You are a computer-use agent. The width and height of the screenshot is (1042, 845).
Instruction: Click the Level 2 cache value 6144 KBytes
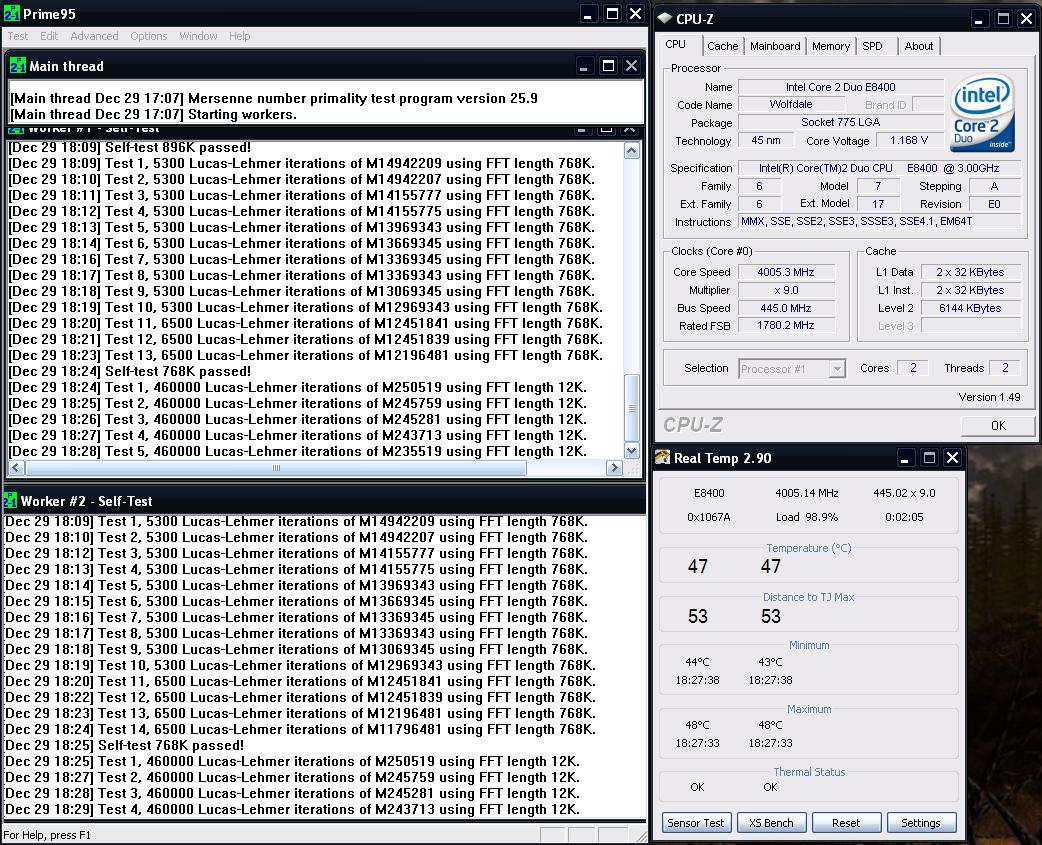(x=970, y=308)
